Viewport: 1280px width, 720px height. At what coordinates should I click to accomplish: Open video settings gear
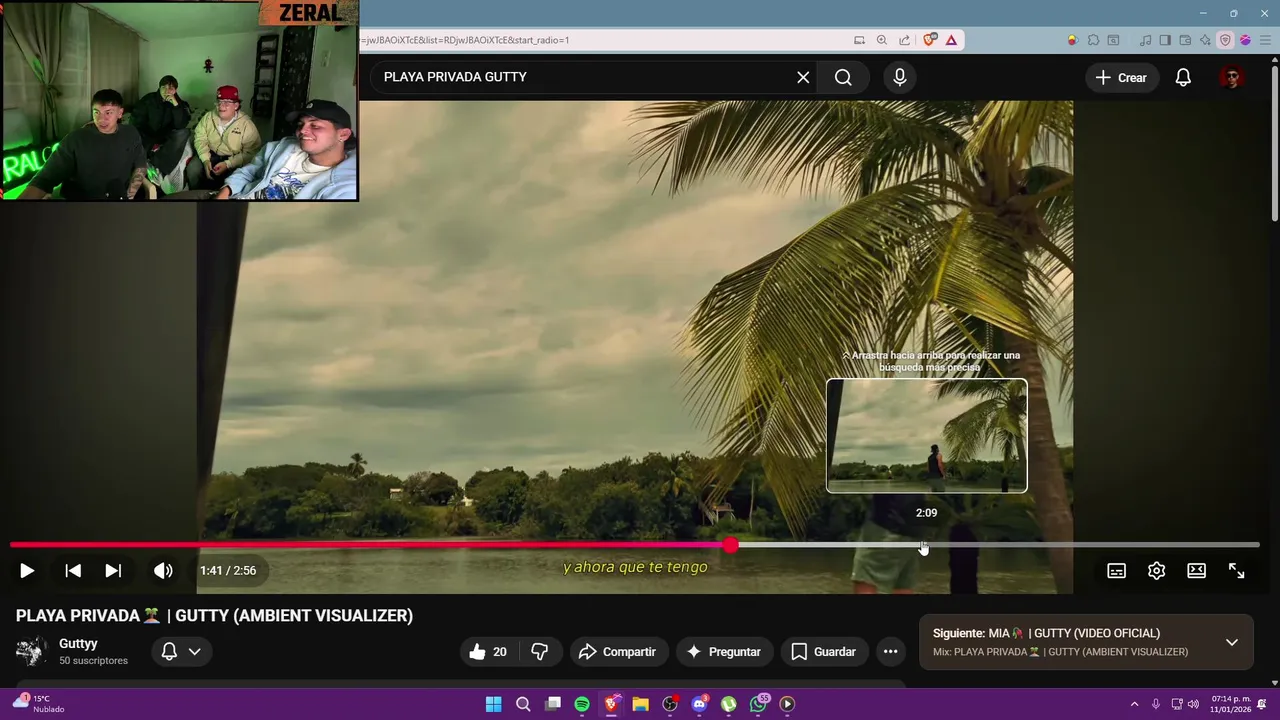(1156, 571)
